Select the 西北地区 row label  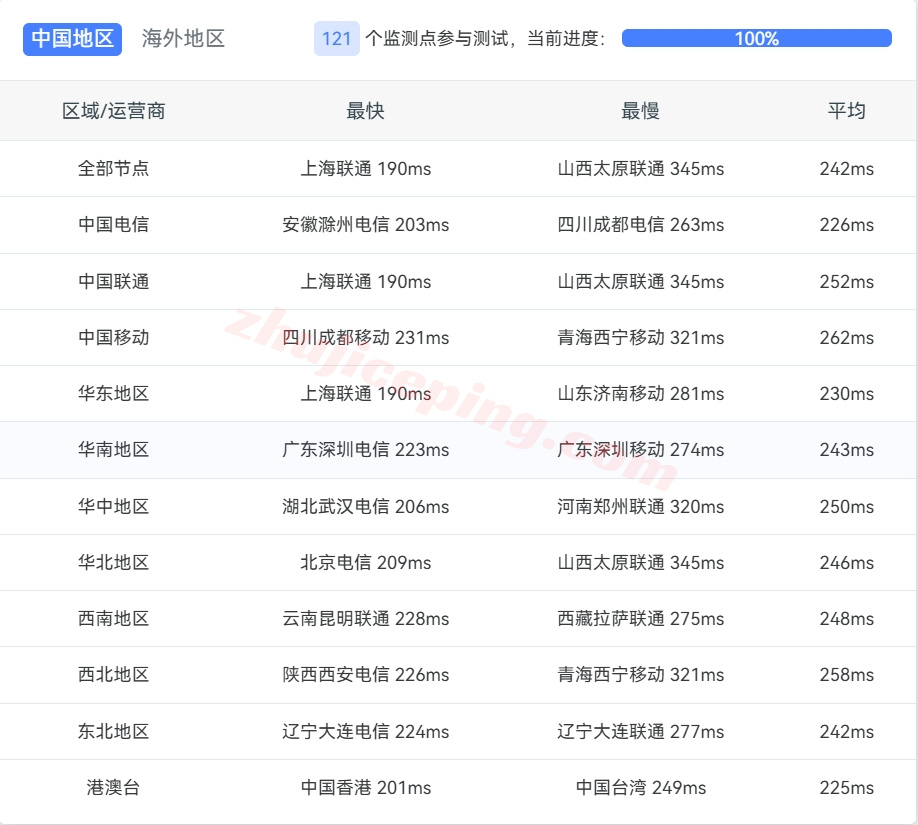tap(114, 675)
